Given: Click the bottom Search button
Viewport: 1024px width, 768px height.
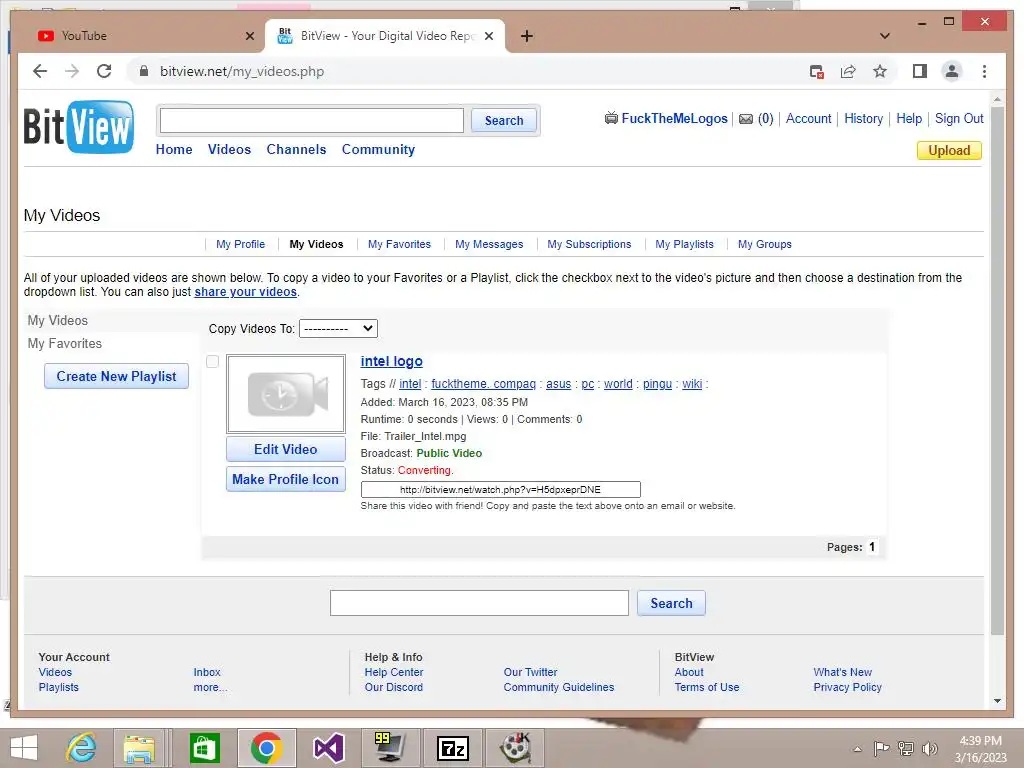Looking at the screenshot, I should (671, 603).
